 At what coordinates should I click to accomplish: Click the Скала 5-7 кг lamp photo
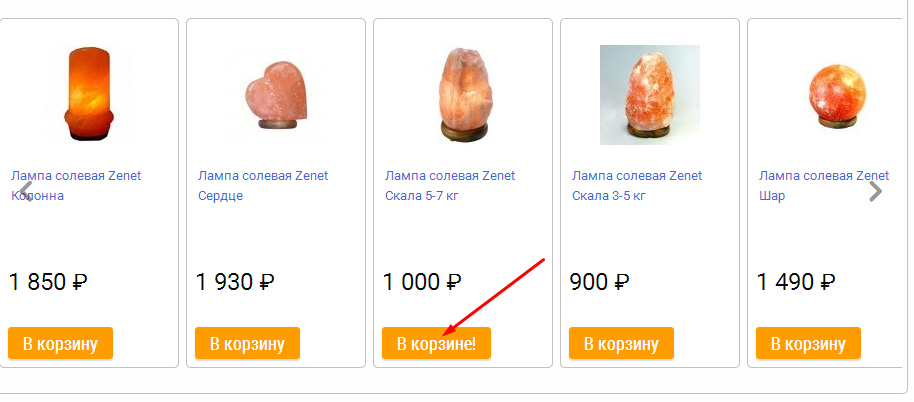(x=463, y=94)
